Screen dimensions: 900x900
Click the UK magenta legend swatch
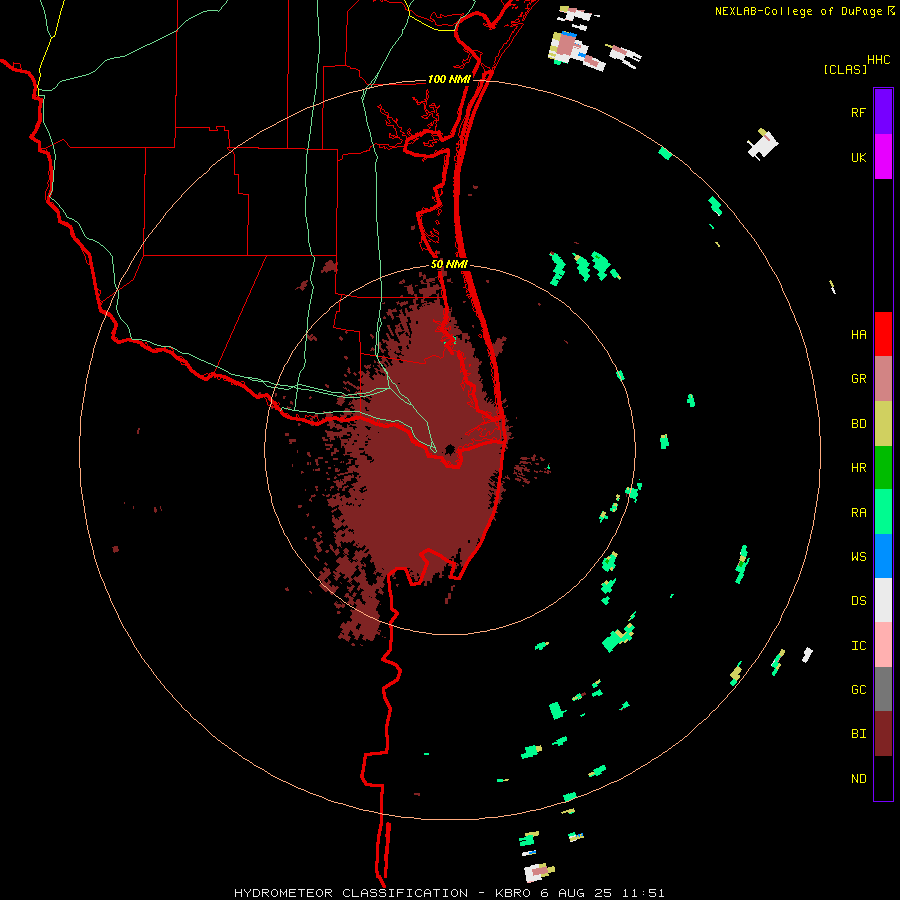883,157
